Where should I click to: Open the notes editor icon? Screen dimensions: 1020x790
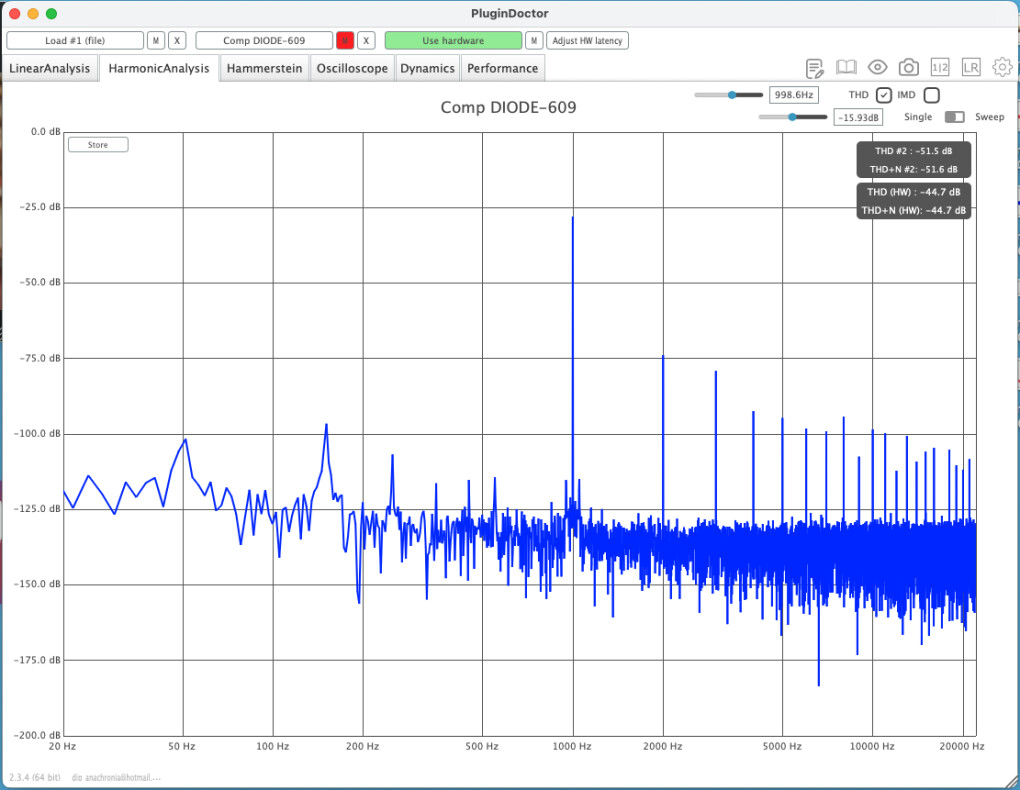(815, 68)
